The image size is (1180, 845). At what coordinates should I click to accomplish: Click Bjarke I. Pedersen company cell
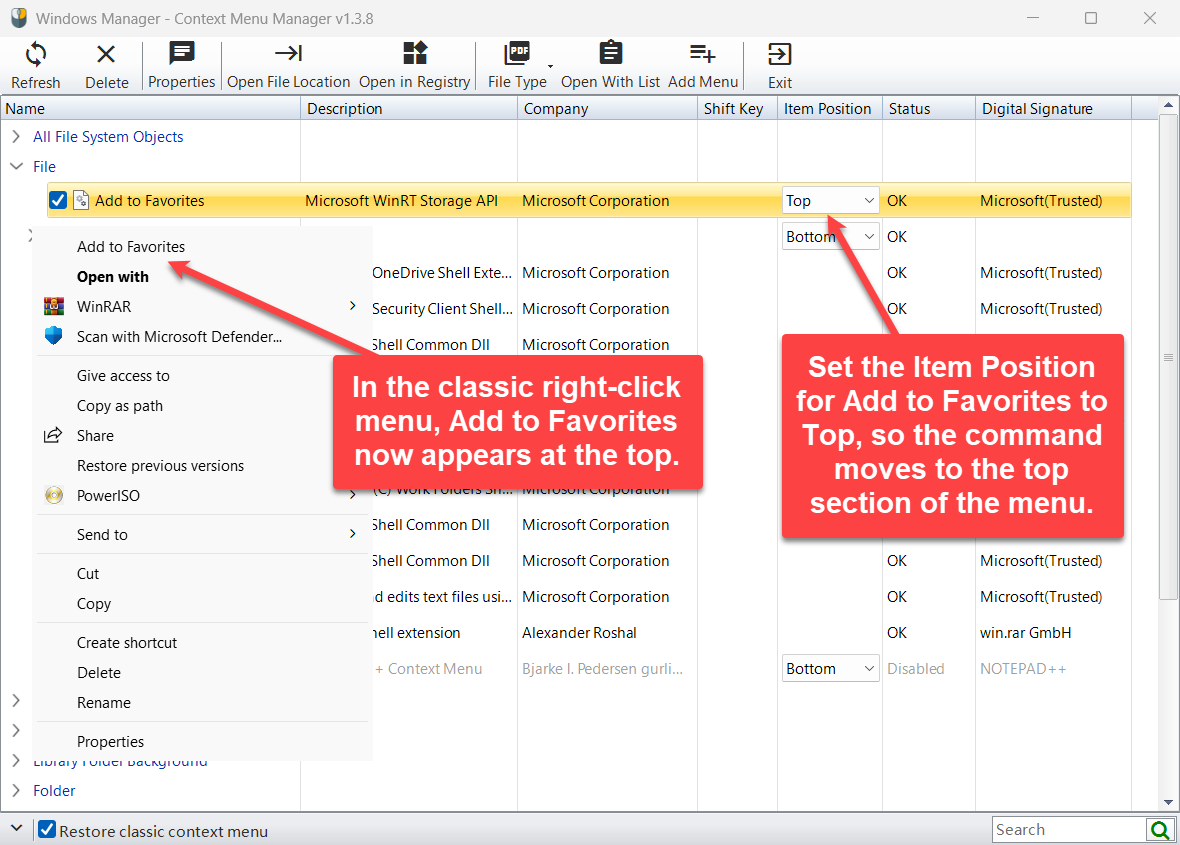coord(603,669)
